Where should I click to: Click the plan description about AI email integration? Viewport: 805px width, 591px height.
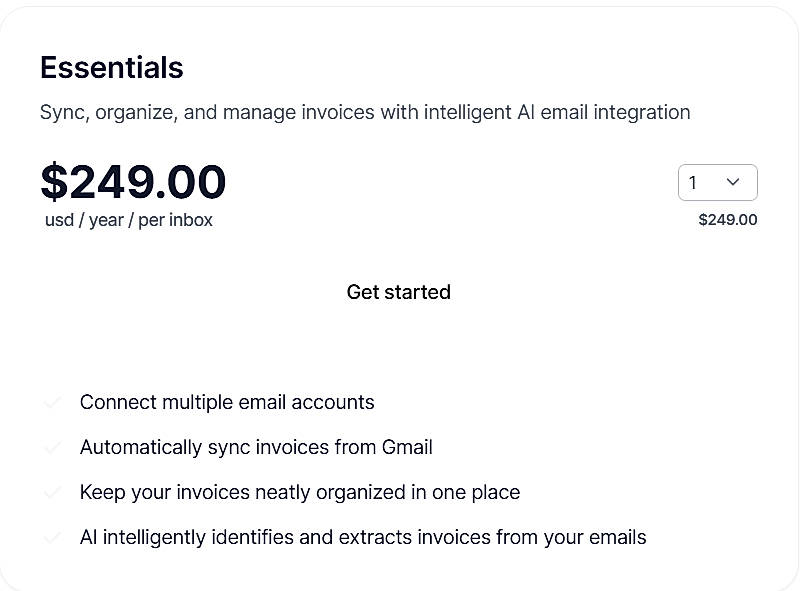point(364,112)
